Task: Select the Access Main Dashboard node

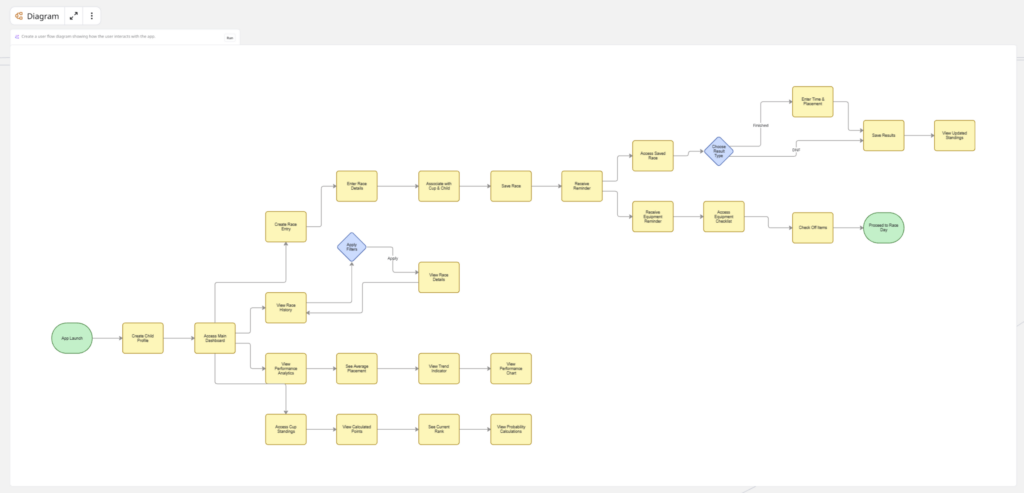Action: click(215, 339)
